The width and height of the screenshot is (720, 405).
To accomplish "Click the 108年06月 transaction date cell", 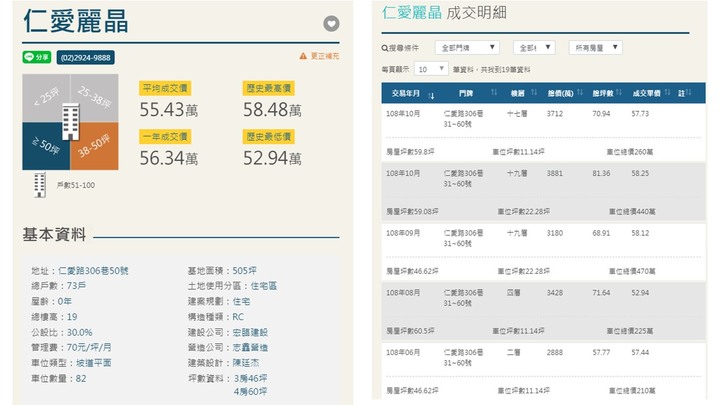I will [x=403, y=353].
